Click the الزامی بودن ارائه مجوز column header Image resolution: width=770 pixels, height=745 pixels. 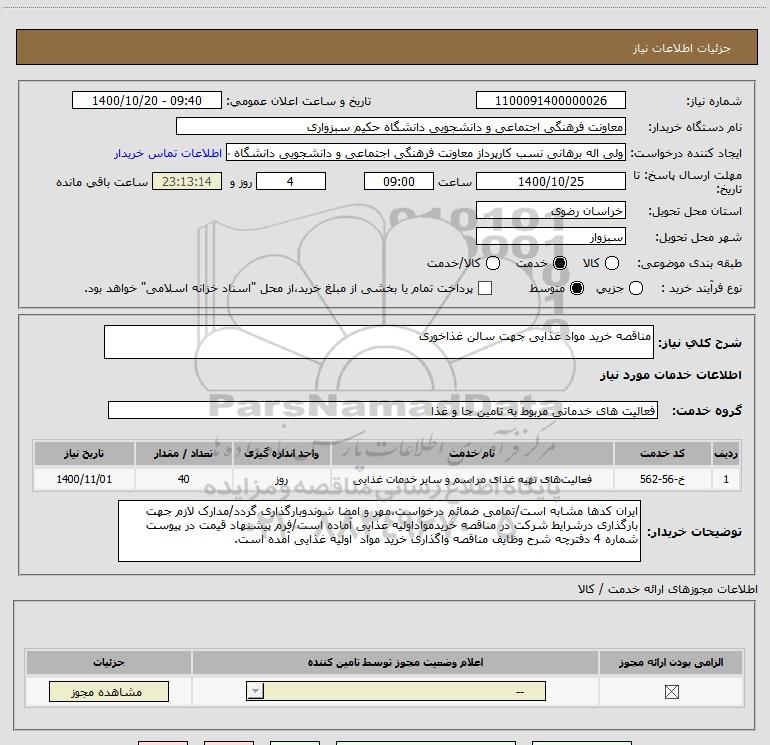(671, 662)
